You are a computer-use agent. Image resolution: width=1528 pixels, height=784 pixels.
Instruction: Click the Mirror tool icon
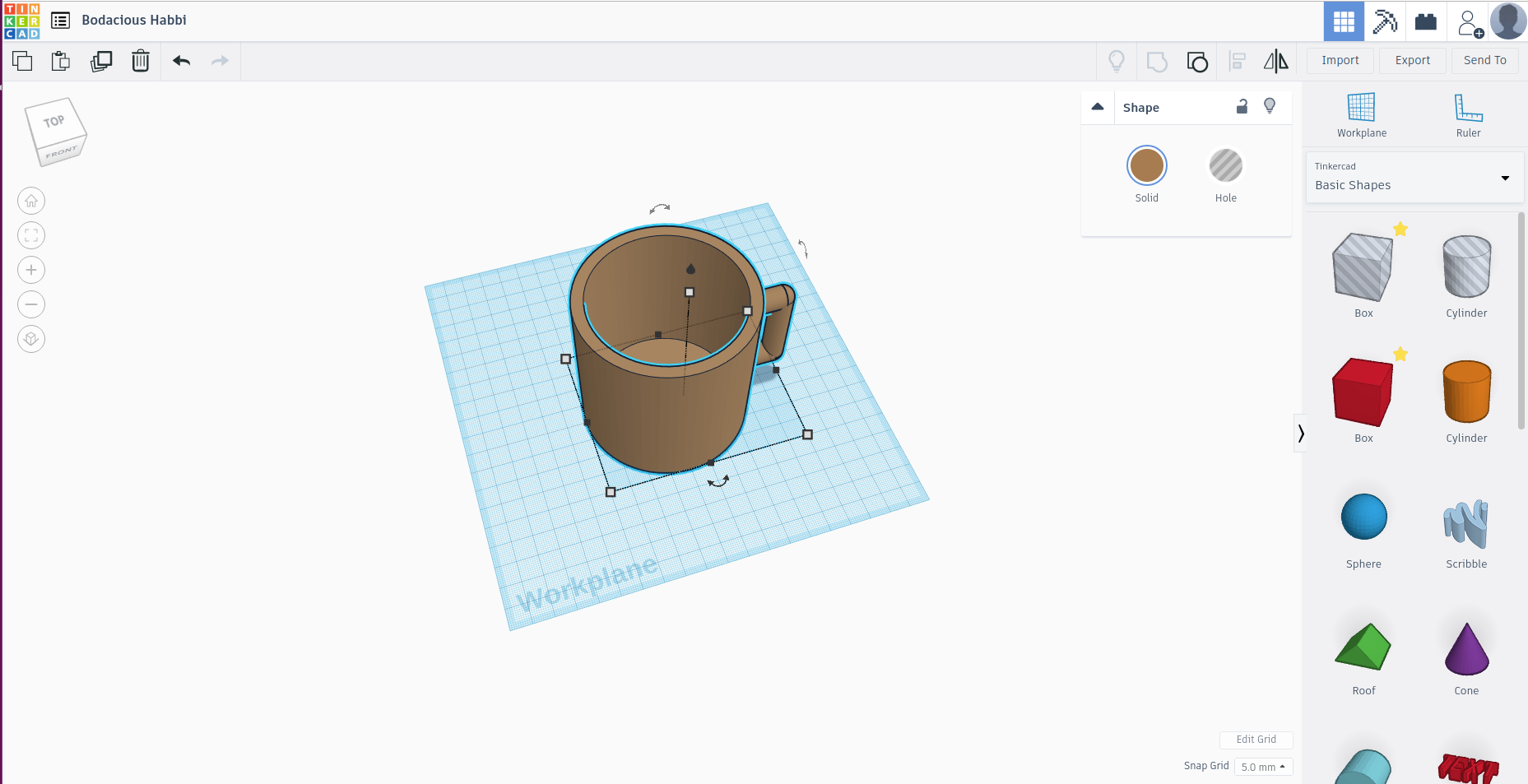(x=1276, y=61)
